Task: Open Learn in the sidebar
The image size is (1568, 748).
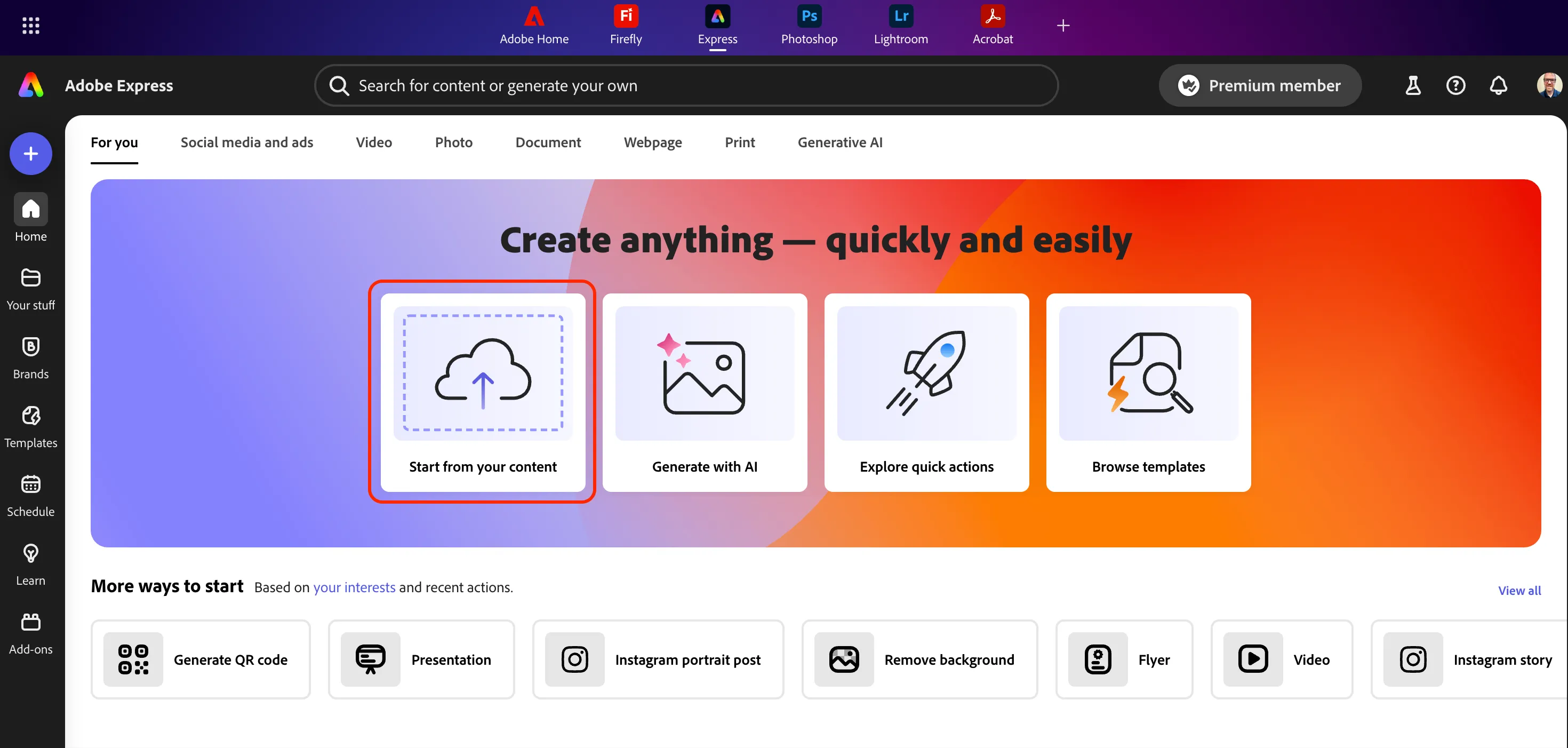Action: pyautogui.click(x=30, y=564)
